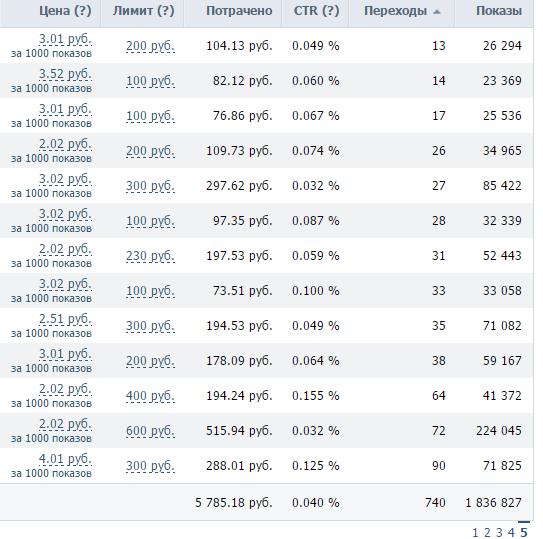The image size is (543, 539).
Task: Go to pagination page 2
Action: point(487,532)
